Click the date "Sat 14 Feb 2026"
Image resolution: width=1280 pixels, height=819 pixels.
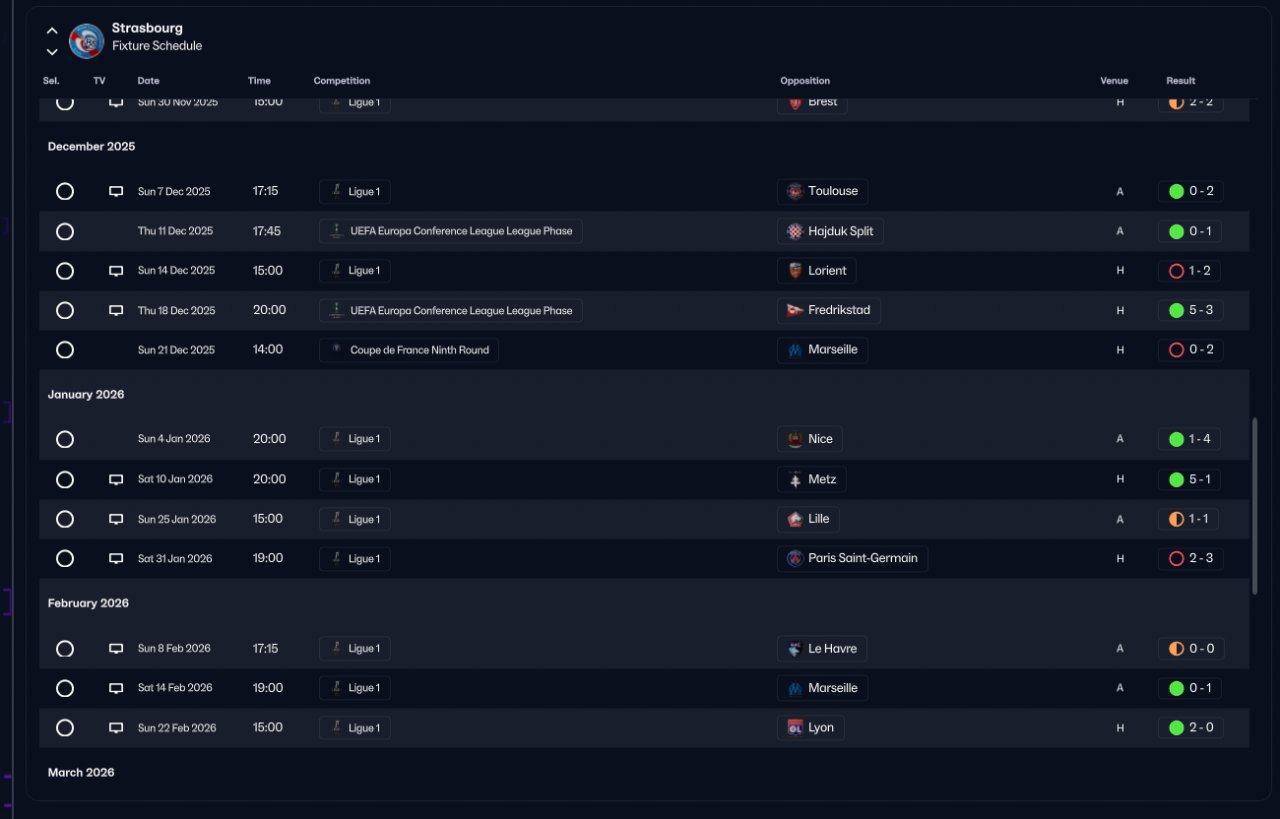176,688
